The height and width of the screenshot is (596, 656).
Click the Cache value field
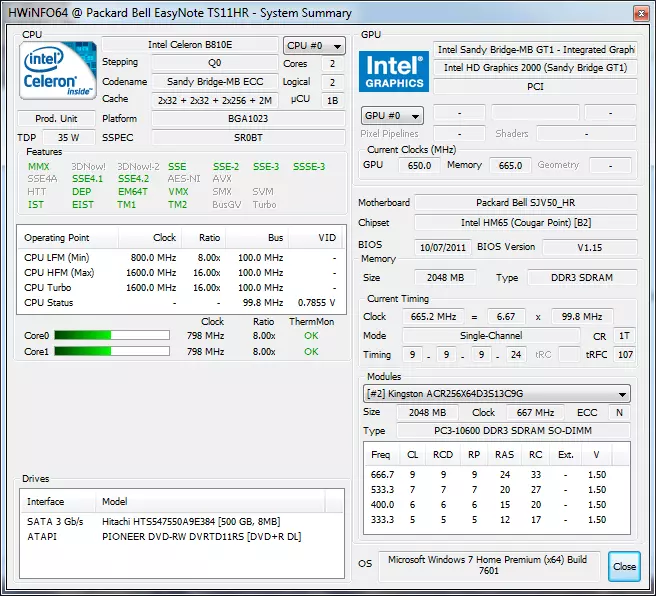click(215, 100)
